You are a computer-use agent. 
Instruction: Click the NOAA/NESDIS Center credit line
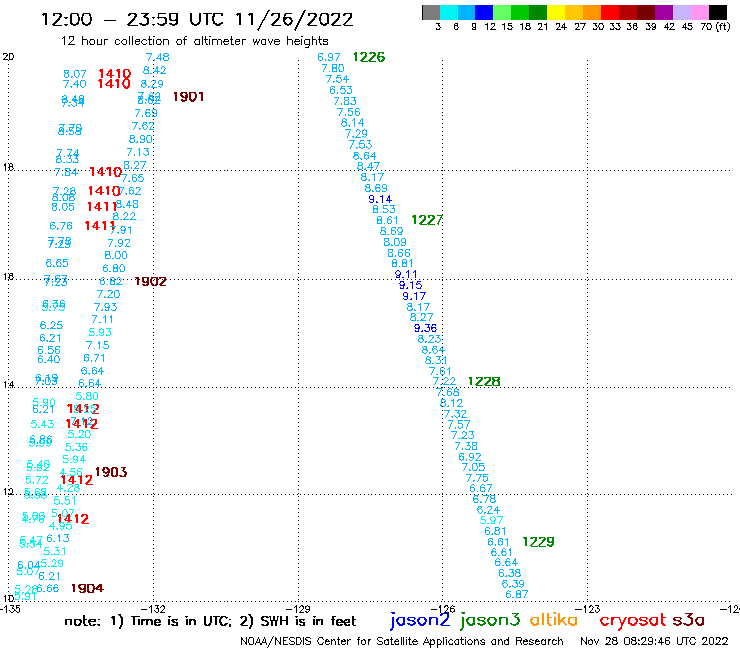(x=402, y=641)
